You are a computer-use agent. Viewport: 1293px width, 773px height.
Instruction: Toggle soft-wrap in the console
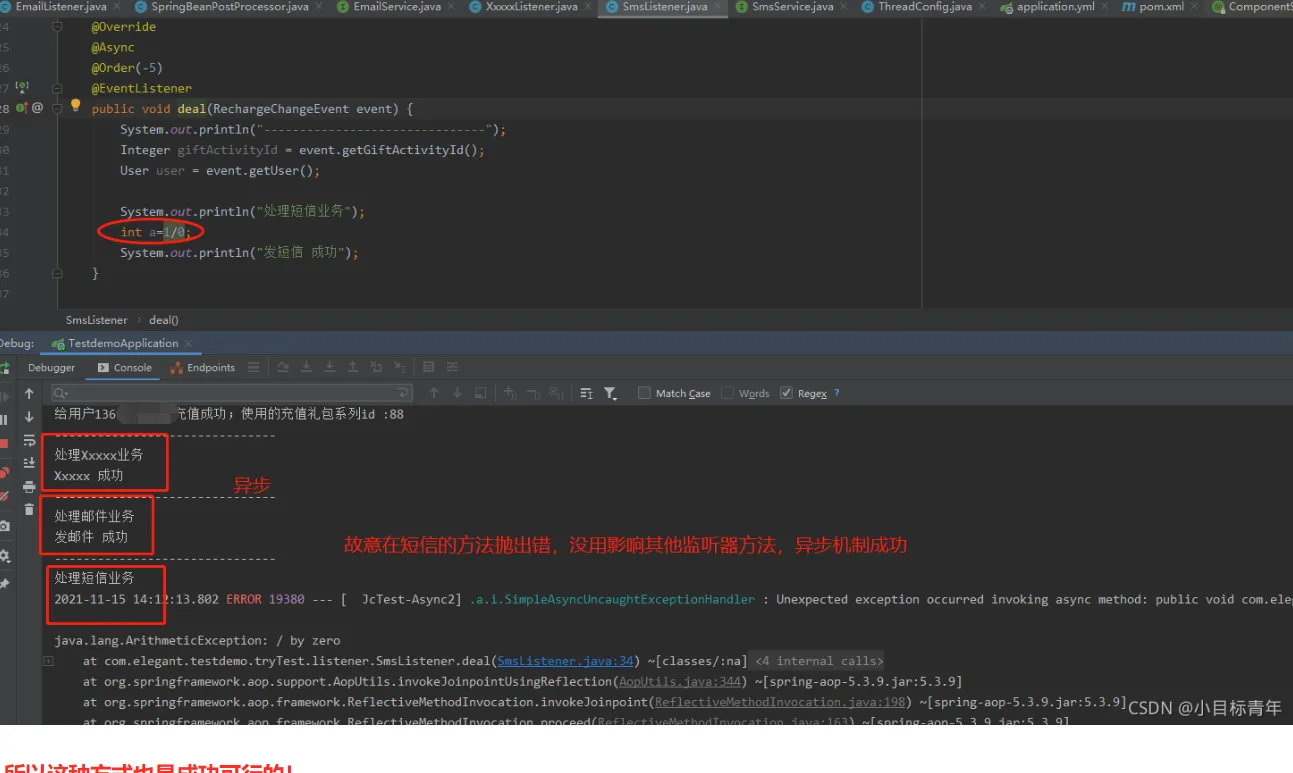[x=30, y=440]
